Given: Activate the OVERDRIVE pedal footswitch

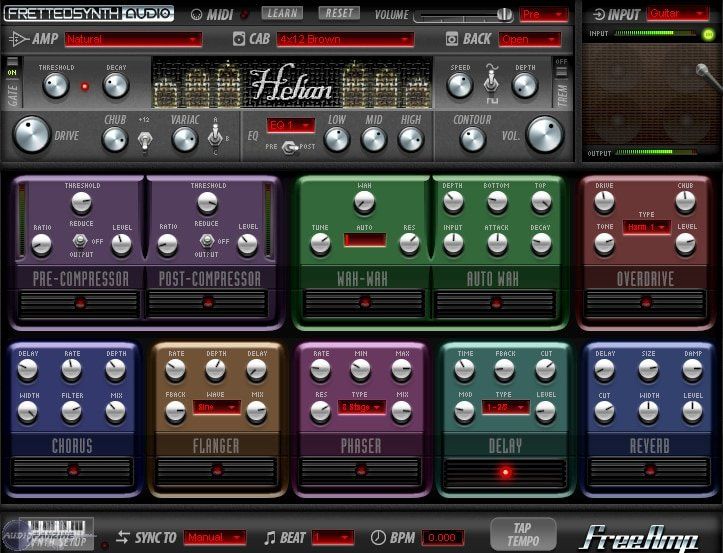Looking at the screenshot, I should coord(646,303).
